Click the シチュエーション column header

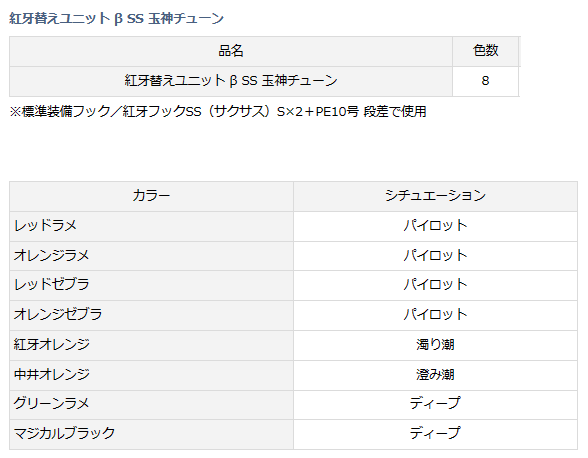(x=435, y=196)
